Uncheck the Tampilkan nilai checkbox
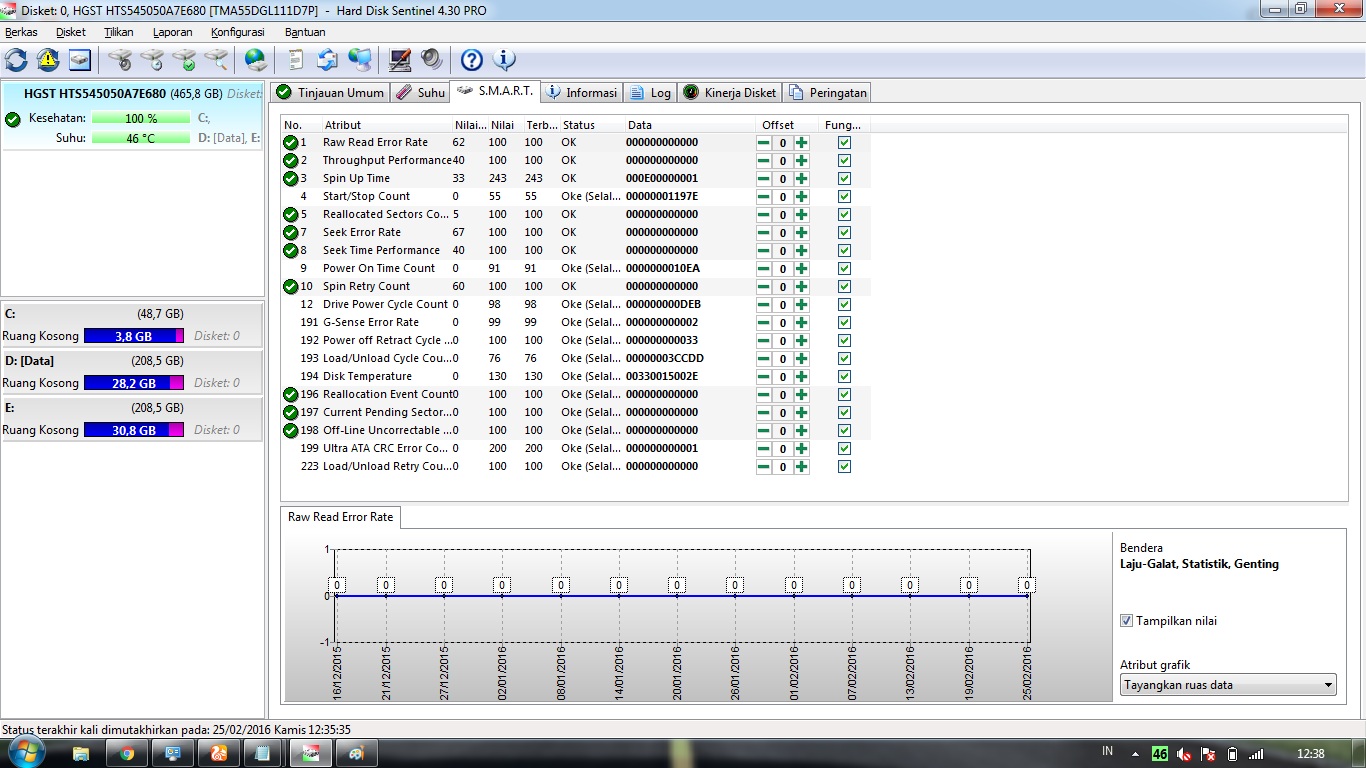This screenshot has height=768, width=1366. [1127, 621]
